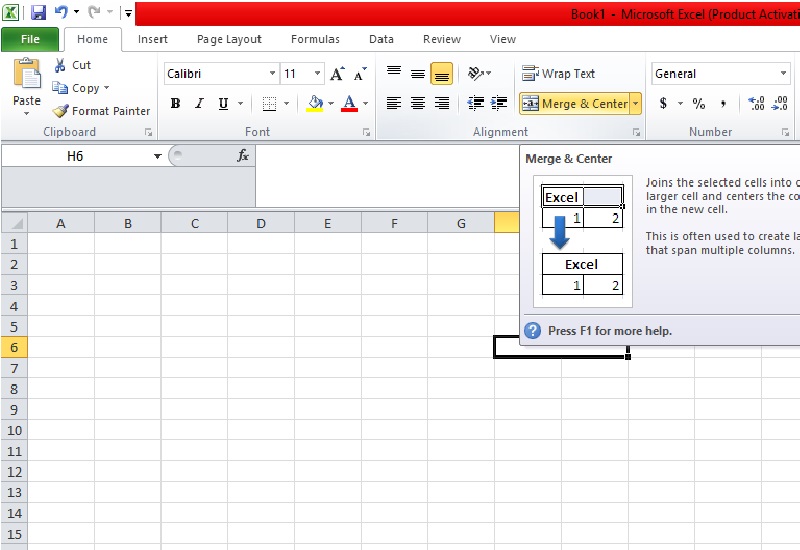This screenshot has width=800, height=550.
Task: Expand Merge & Center dropdown arrow
Action: (x=636, y=104)
